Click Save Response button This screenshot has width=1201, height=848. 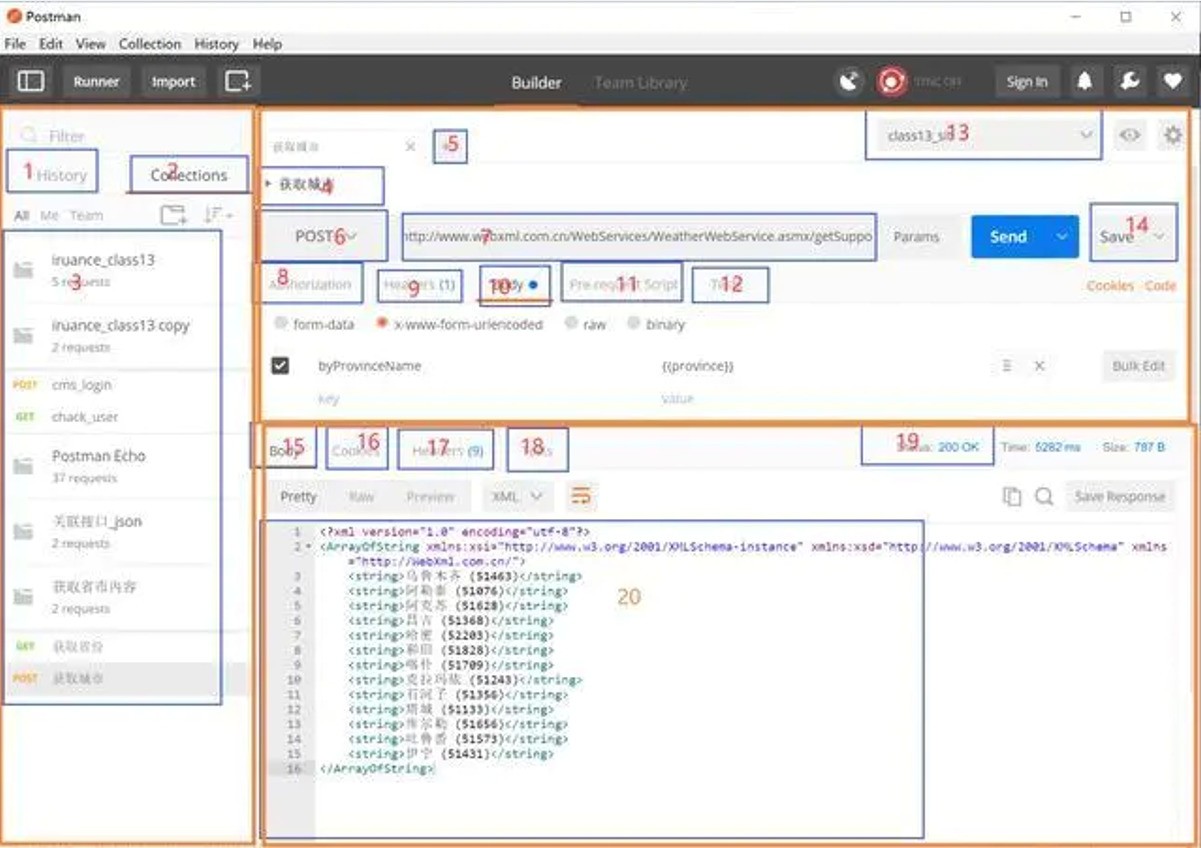(x=1119, y=496)
